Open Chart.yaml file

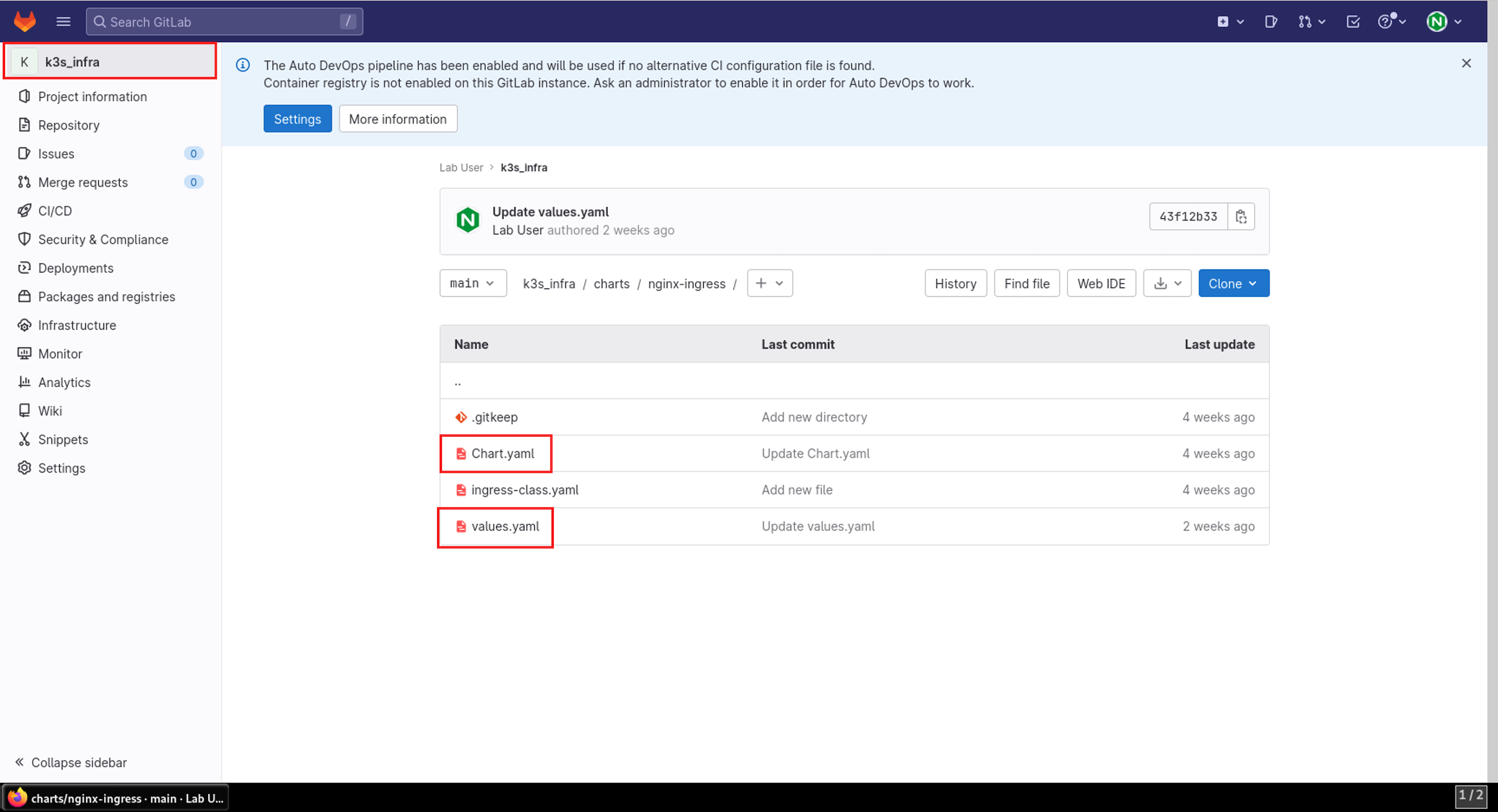click(x=502, y=453)
